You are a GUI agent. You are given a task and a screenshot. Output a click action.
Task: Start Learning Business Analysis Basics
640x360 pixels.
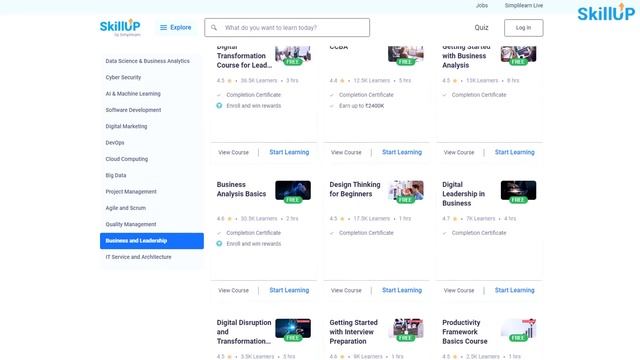coord(289,290)
